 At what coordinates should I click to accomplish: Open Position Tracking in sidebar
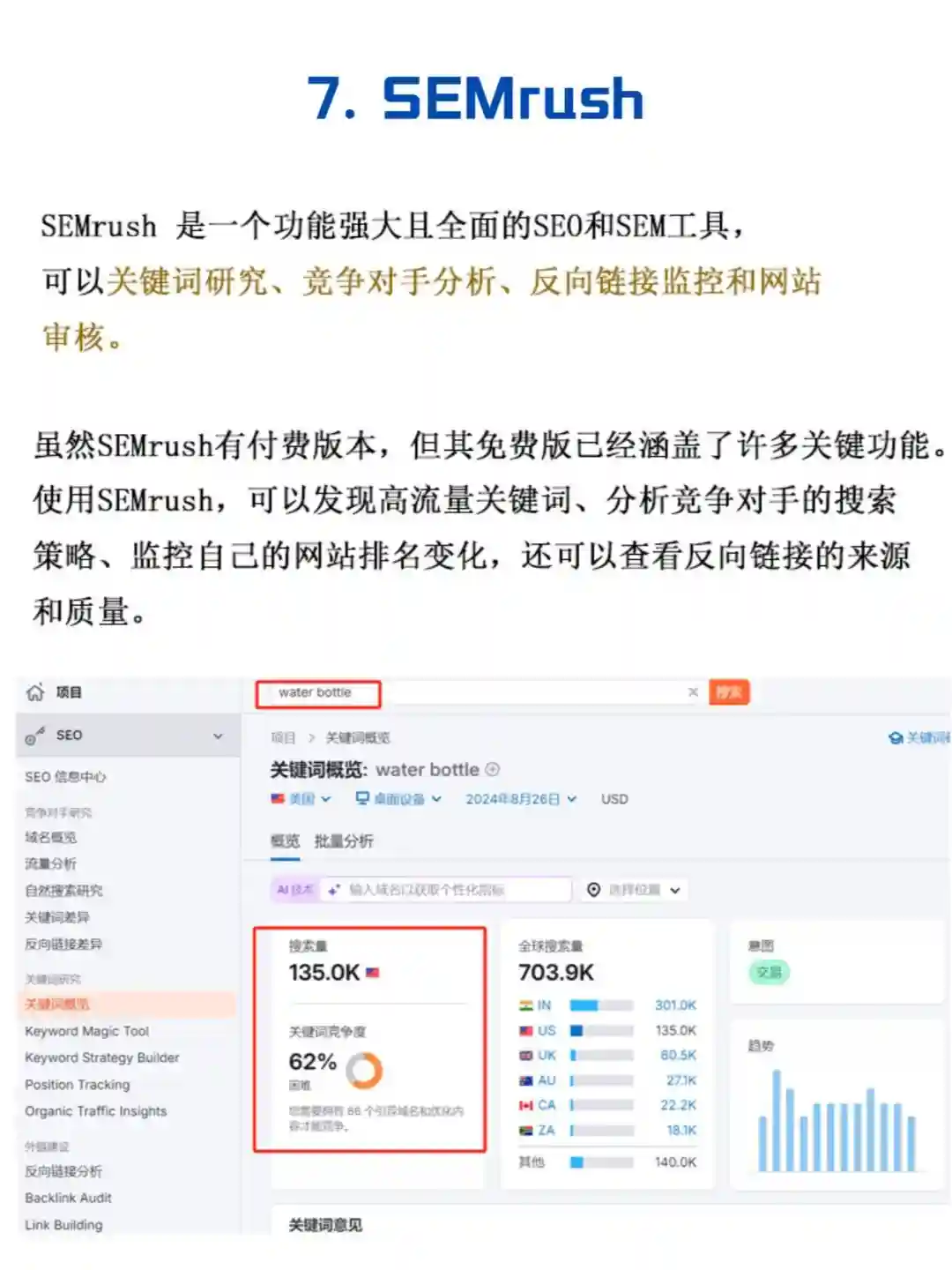point(78,1084)
